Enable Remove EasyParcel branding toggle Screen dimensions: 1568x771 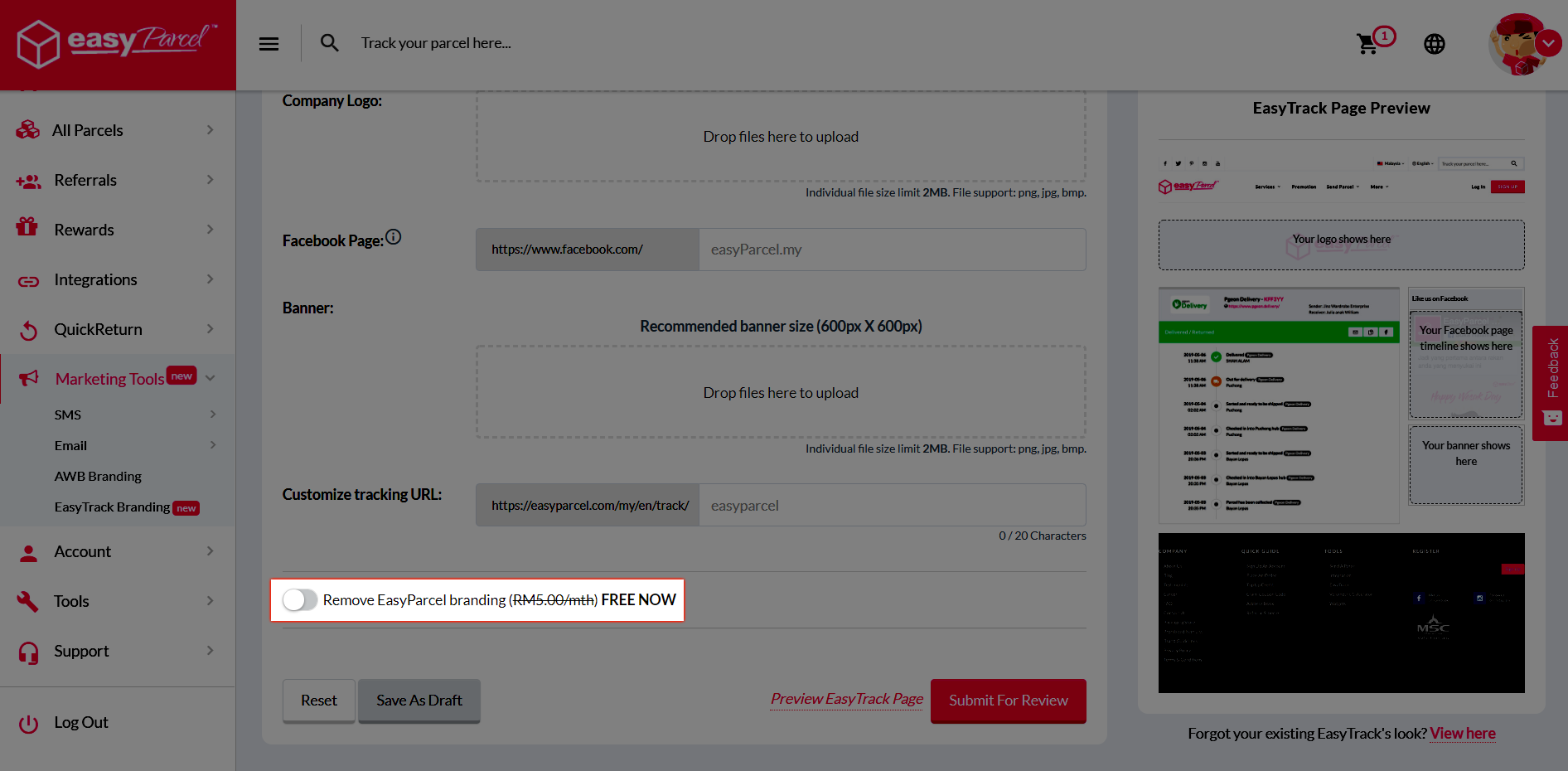300,599
